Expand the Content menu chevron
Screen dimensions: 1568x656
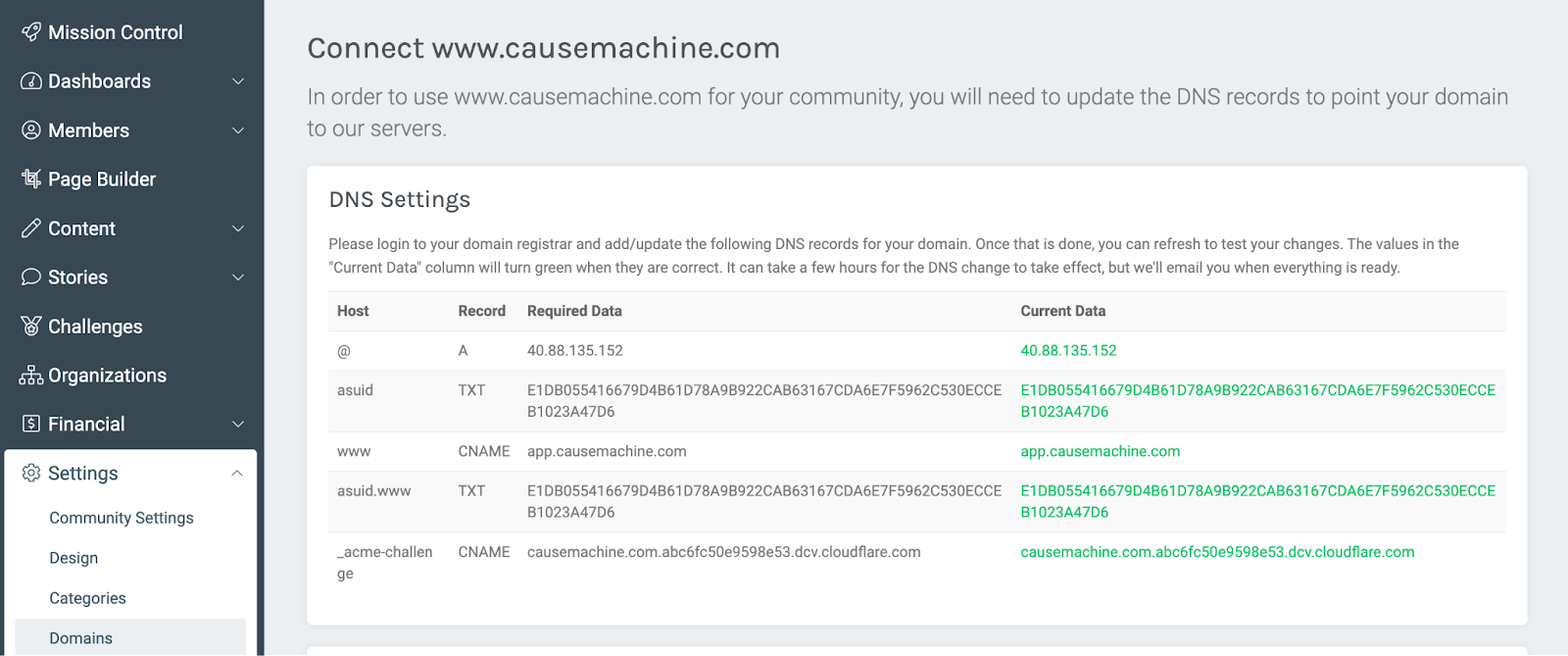coord(238,228)
